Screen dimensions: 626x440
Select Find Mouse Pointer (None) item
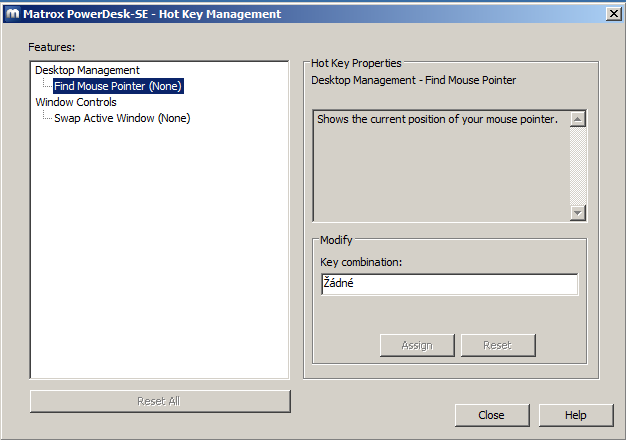click(x=118, y=86)
